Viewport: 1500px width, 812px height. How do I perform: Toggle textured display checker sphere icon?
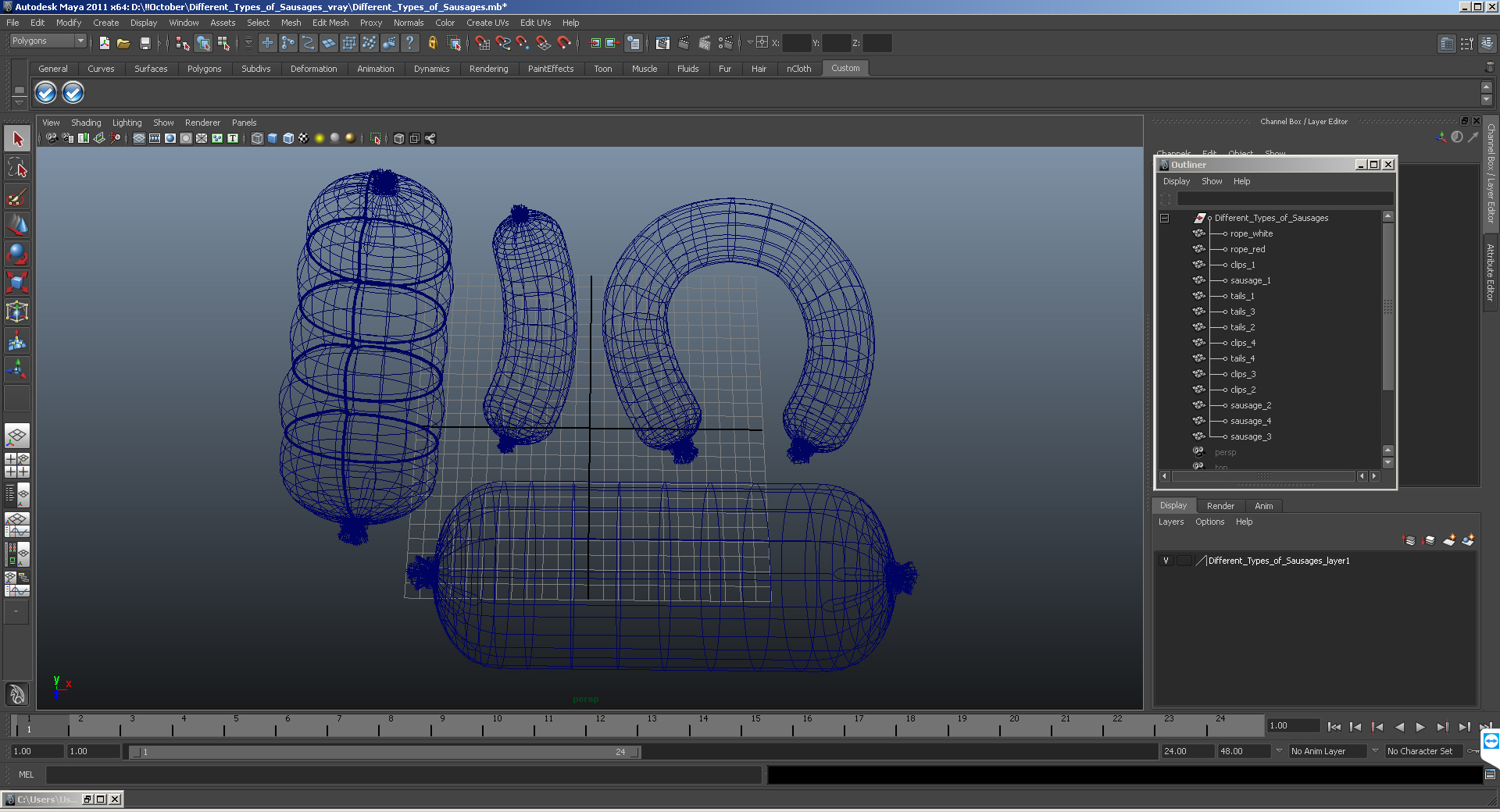click(304, 138)
